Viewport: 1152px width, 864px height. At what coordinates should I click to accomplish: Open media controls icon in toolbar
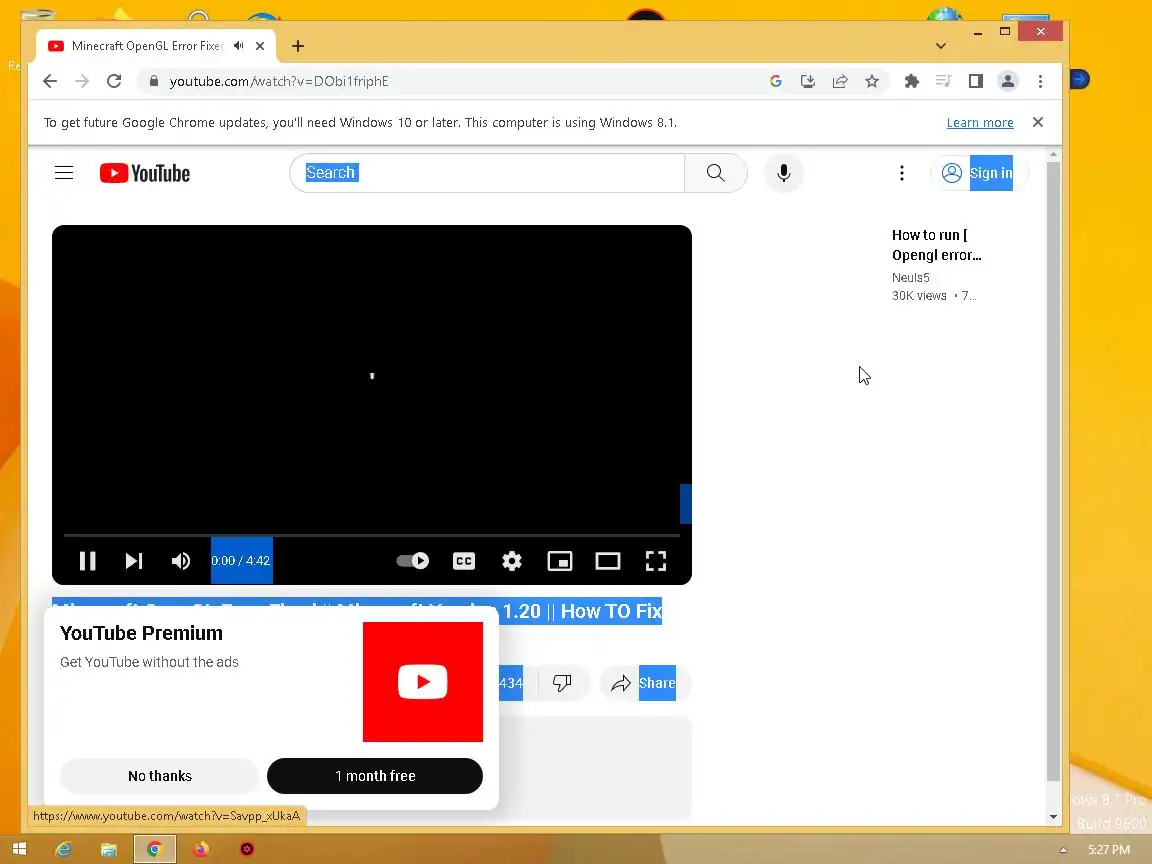pyautogui.click(x=943, y=81)
